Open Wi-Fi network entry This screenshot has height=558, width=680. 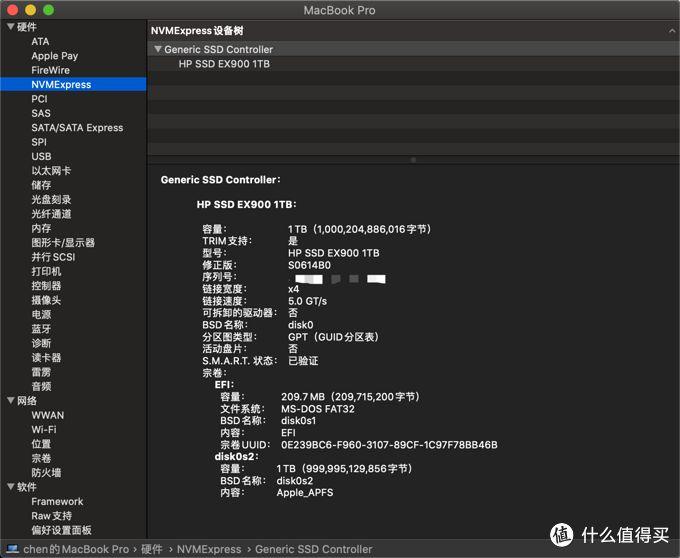point(44,430)
